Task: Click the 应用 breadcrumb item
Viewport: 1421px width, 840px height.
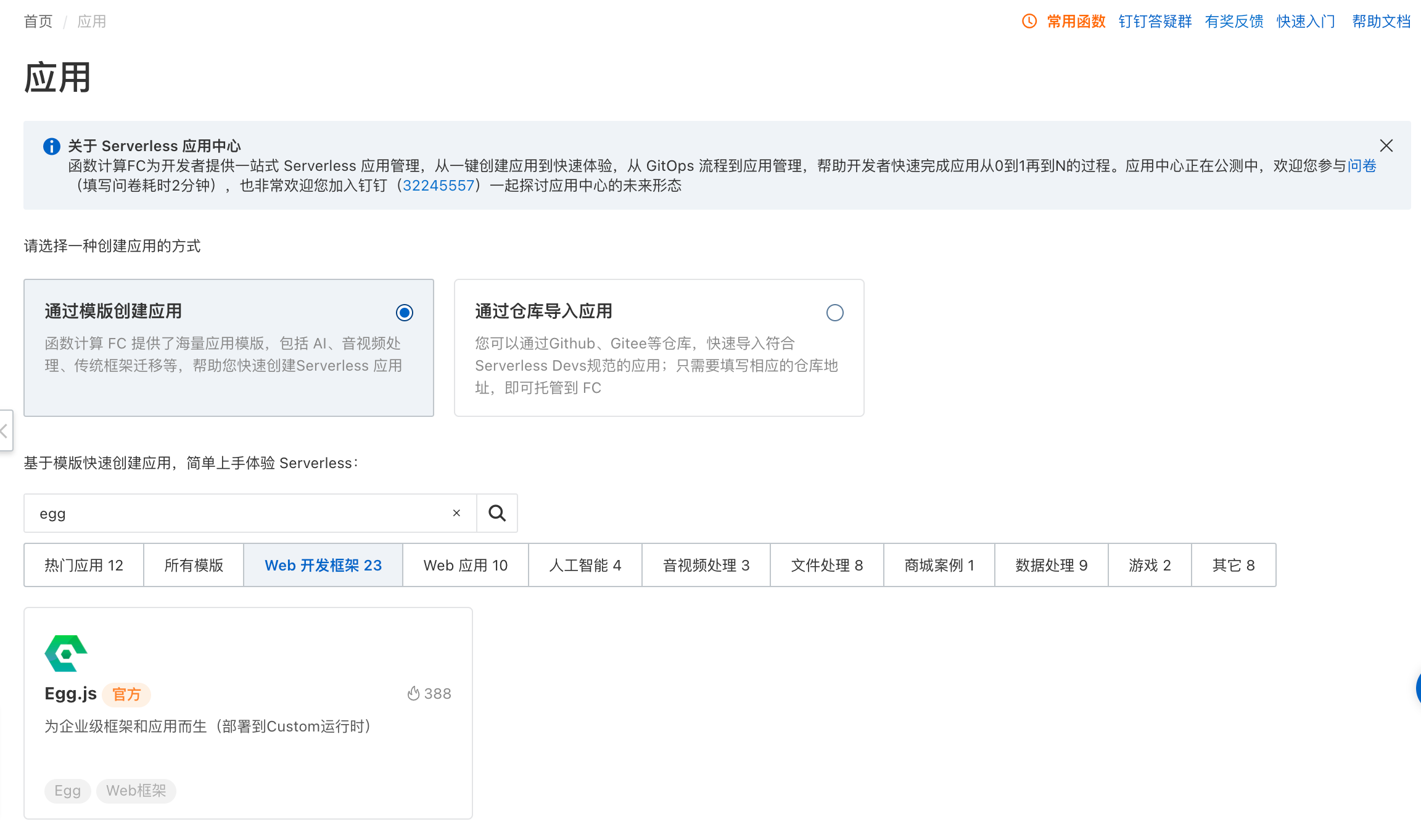Action: [92, 22]
